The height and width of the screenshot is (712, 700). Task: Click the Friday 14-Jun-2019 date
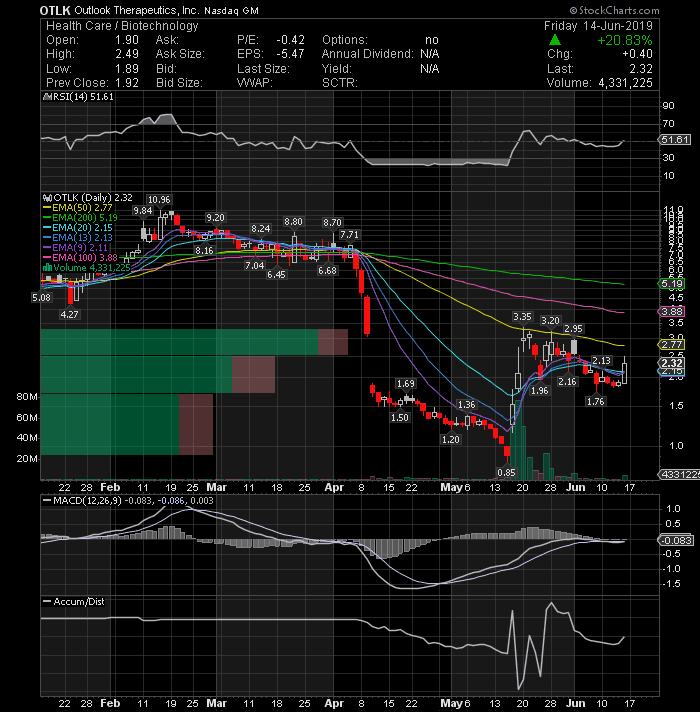(598, 26)
